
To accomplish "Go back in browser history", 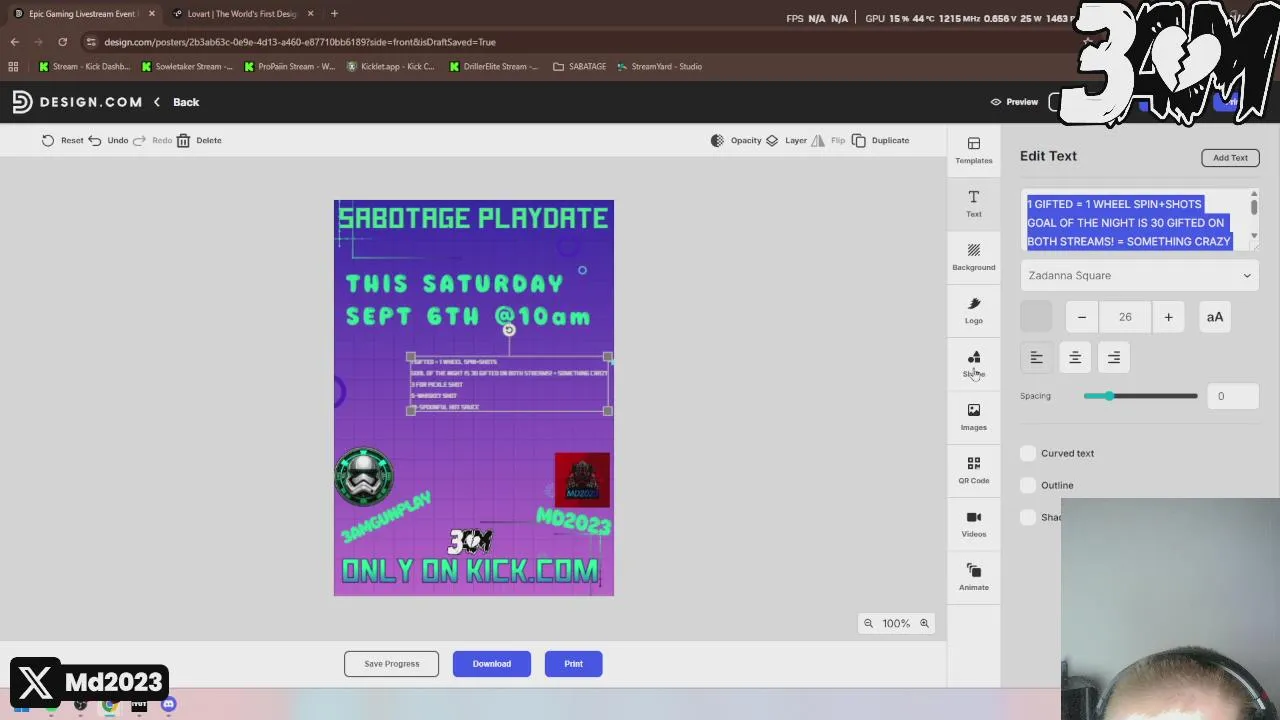I will (x=14, y=42).
